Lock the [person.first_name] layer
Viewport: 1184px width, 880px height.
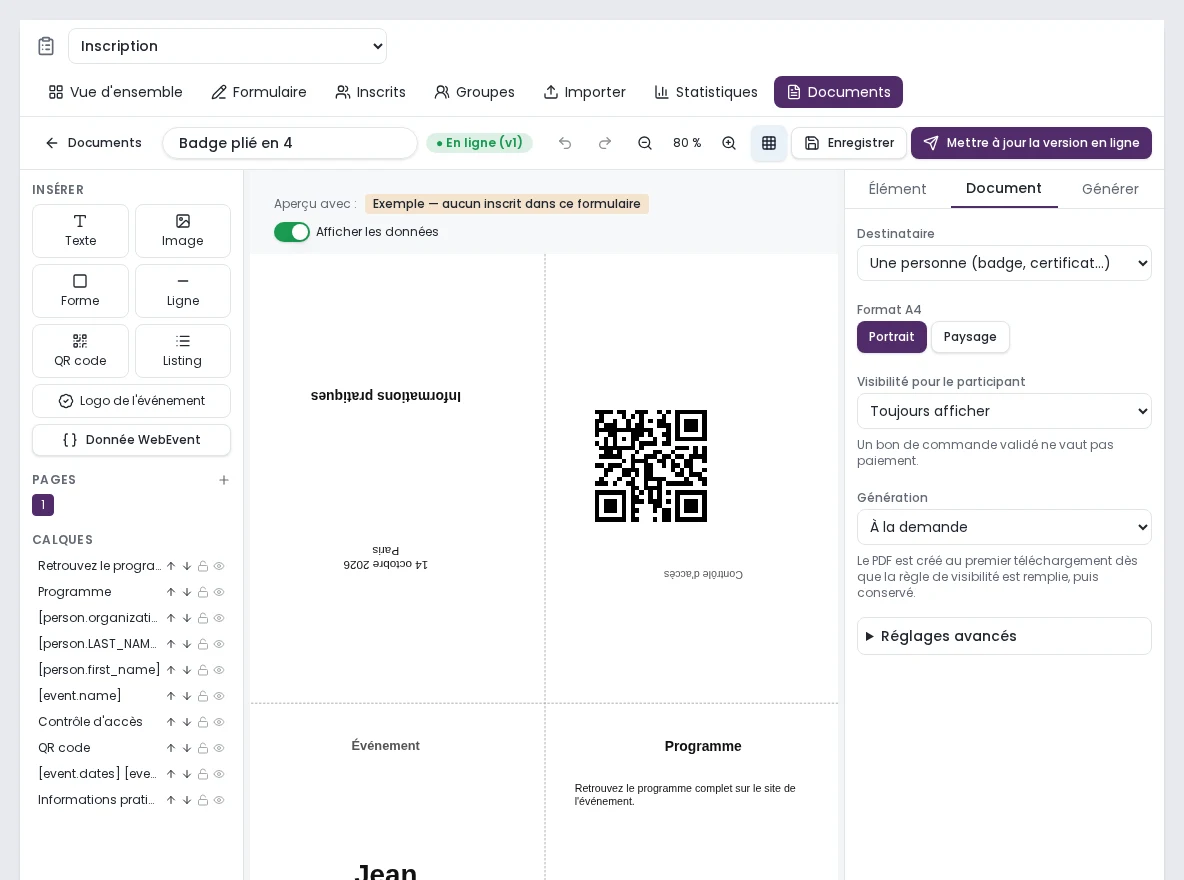click(202, 670)
